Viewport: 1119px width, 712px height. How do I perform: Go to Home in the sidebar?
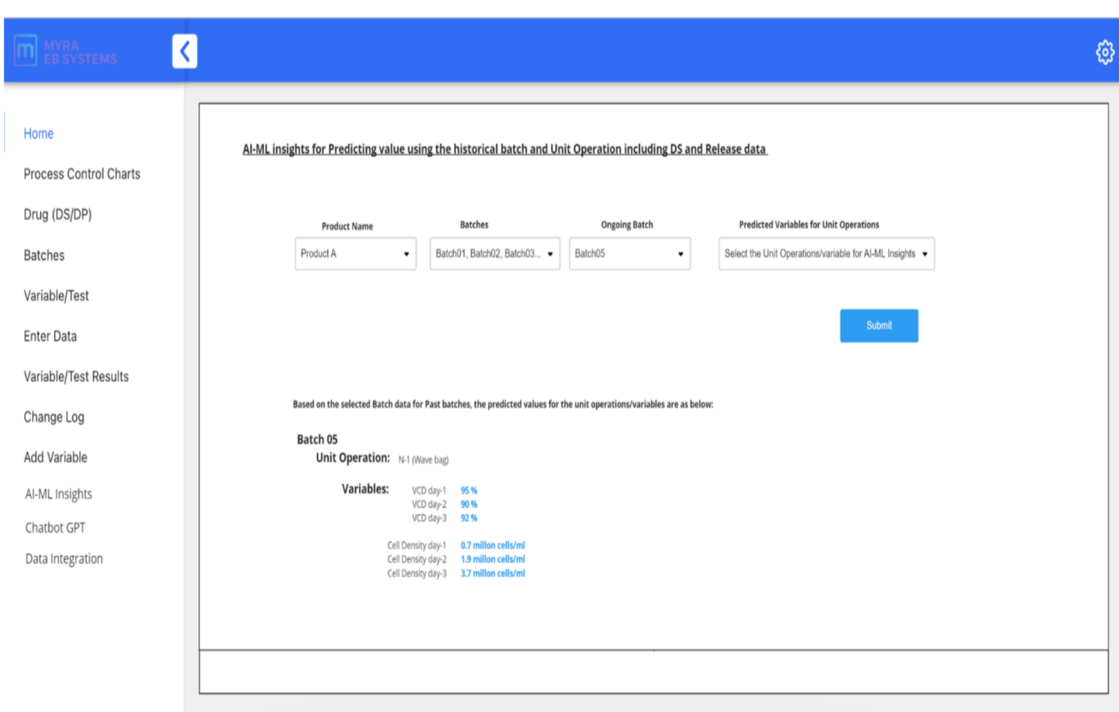pos(39,133)
